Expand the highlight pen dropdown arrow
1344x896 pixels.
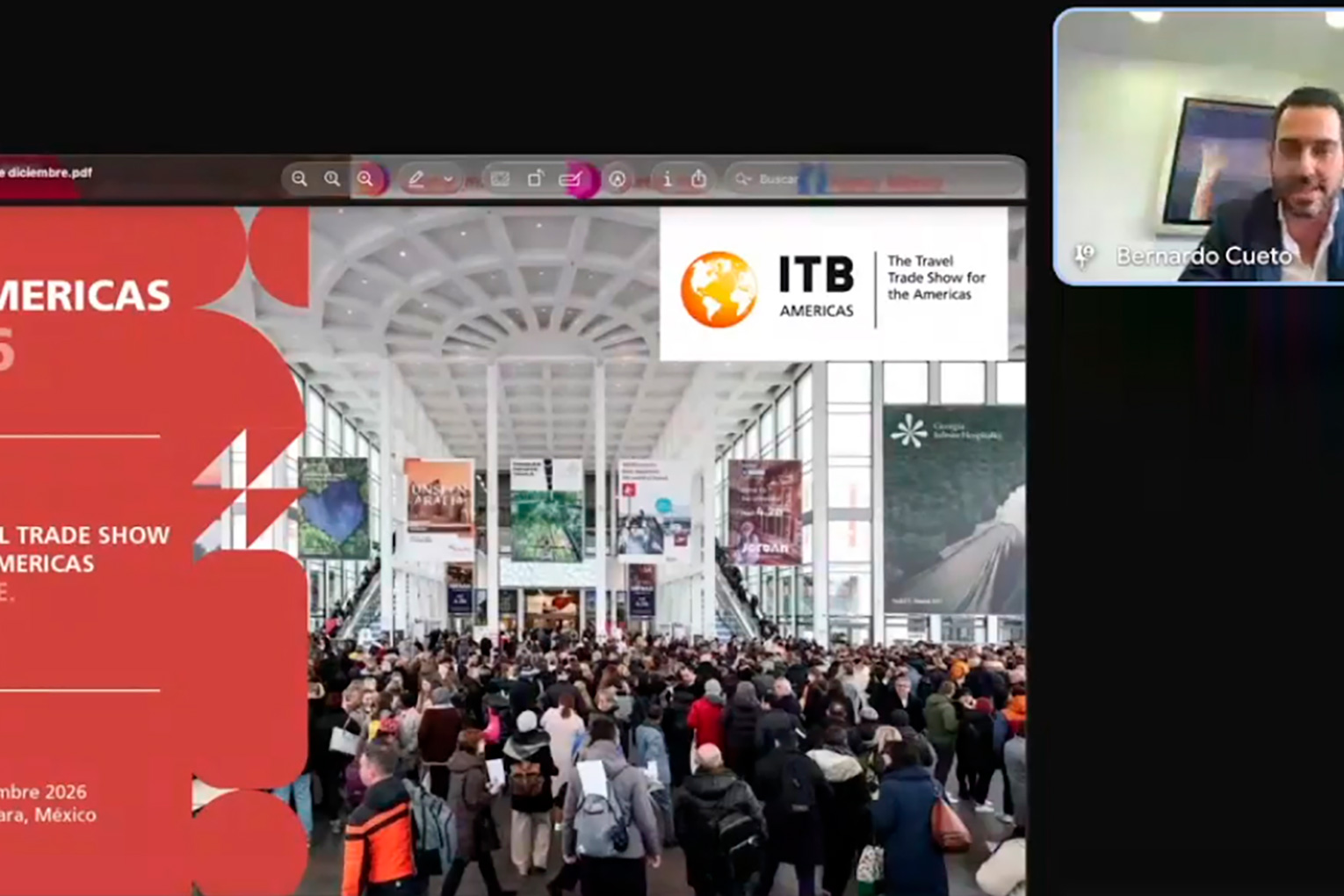(448, 179)
